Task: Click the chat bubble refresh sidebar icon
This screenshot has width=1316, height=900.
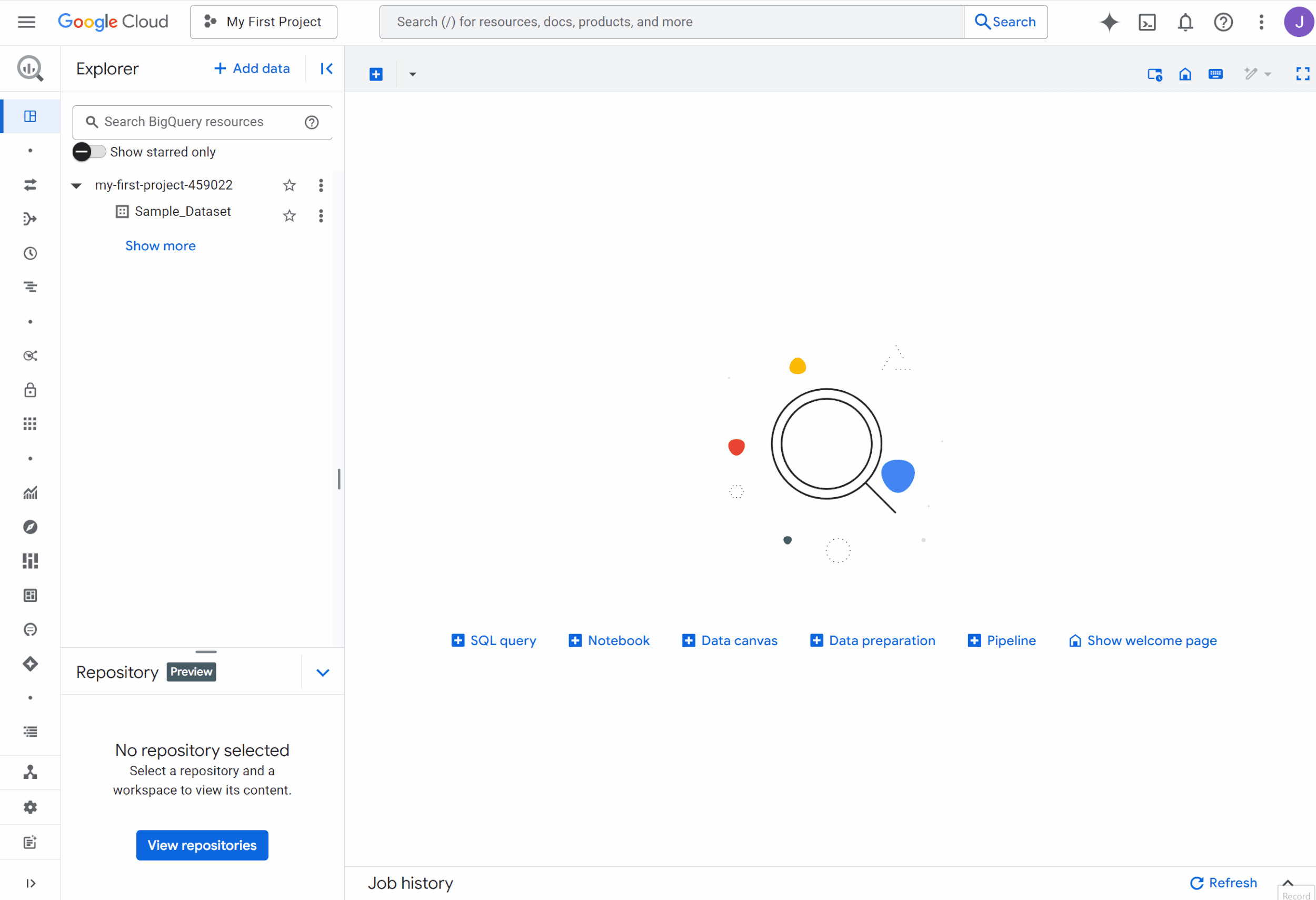Action: [30, 629]
